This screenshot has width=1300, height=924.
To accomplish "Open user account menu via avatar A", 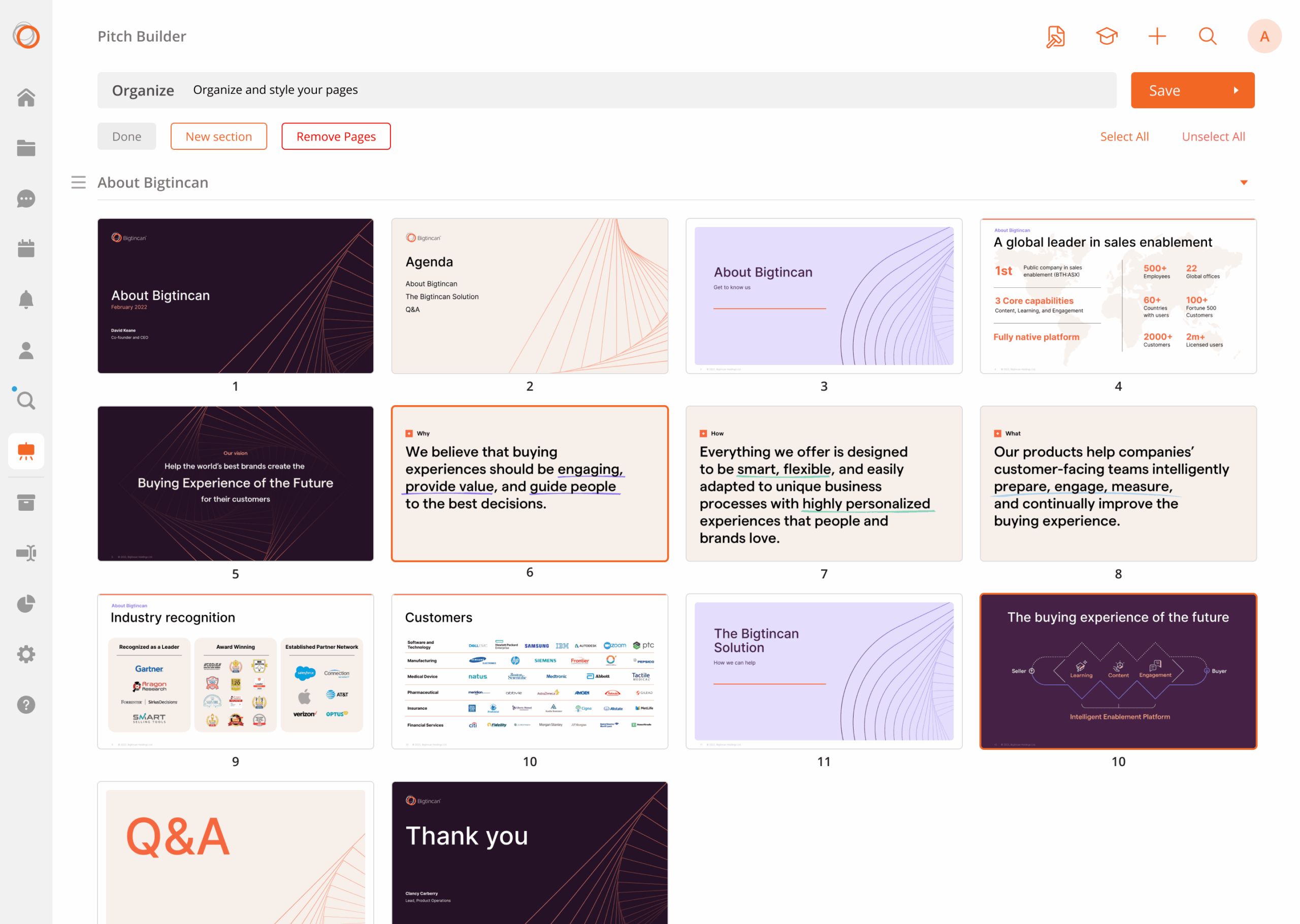I will tap(1264, 36).
